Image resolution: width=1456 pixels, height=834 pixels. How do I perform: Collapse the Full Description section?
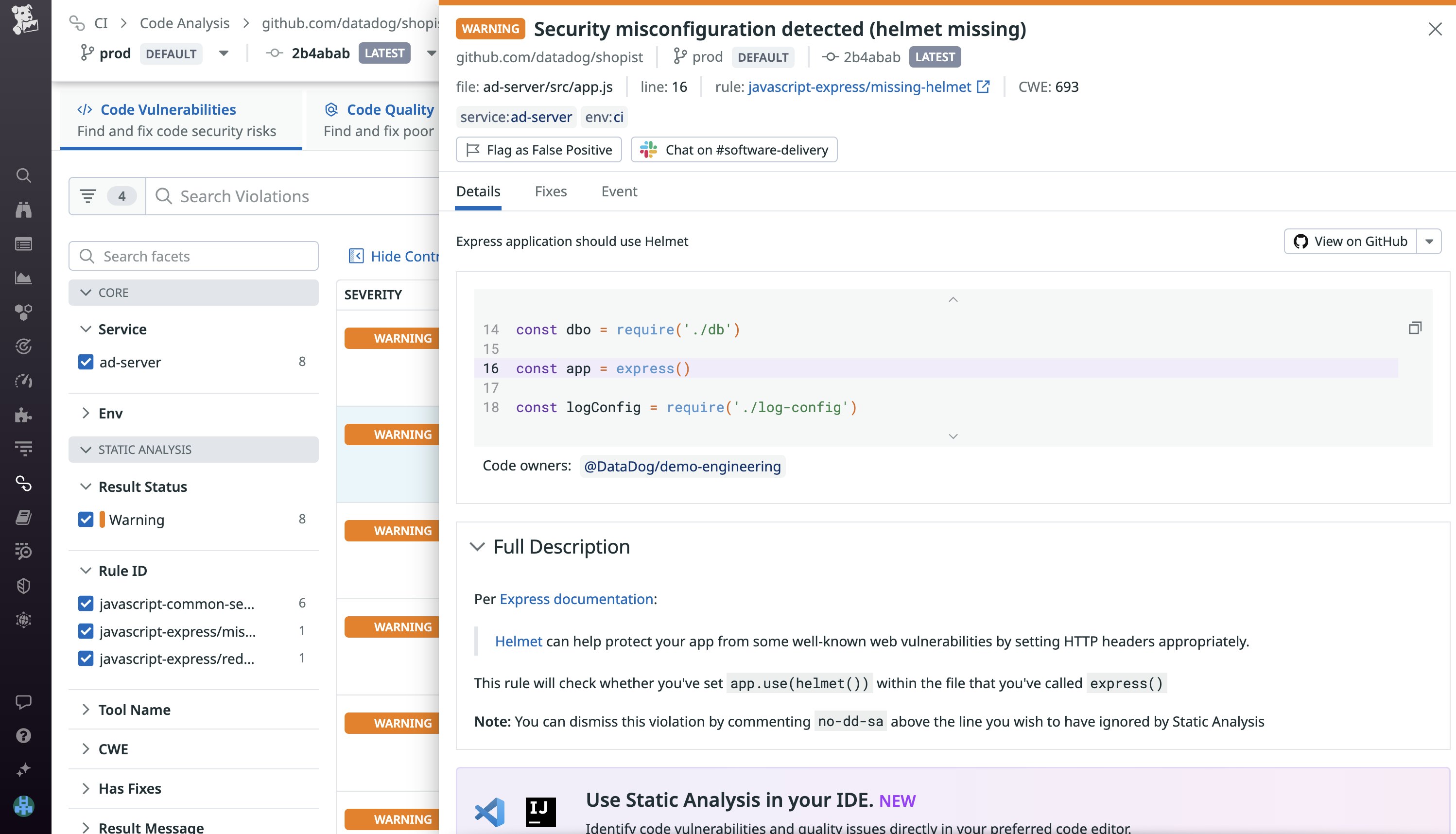[x=478, y=546]
